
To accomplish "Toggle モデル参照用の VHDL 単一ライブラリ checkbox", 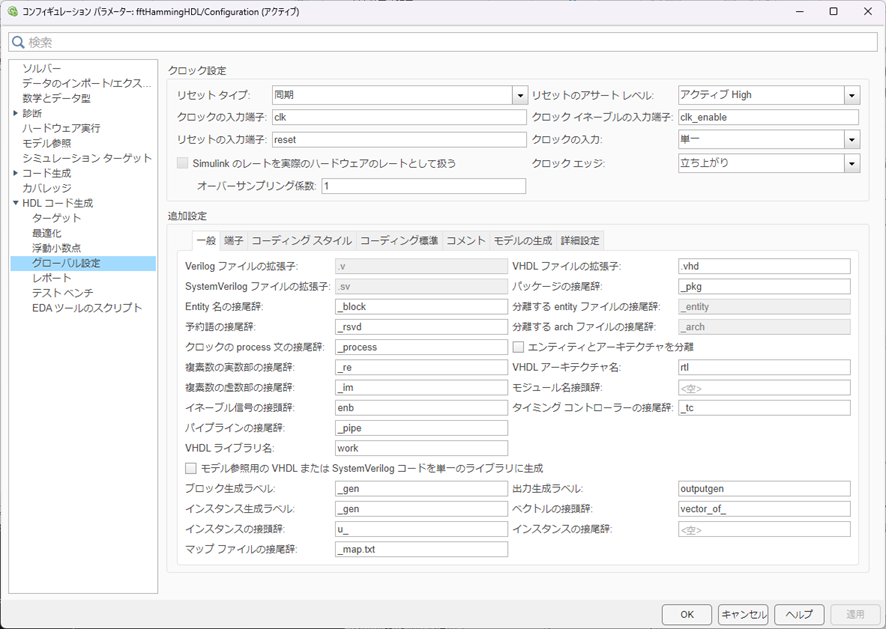I will [192, 468].
